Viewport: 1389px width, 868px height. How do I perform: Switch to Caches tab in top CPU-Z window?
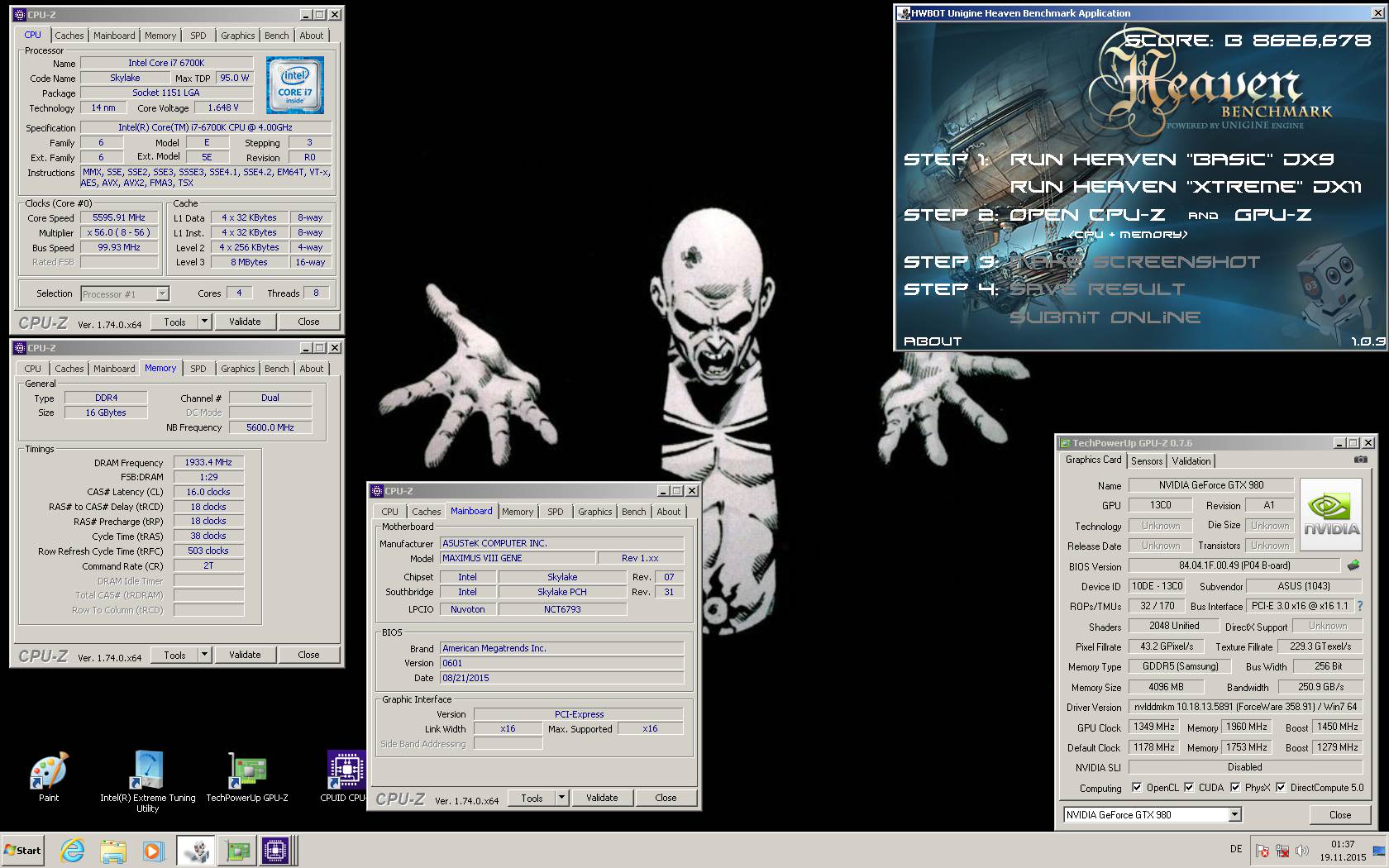click(69, 36)
